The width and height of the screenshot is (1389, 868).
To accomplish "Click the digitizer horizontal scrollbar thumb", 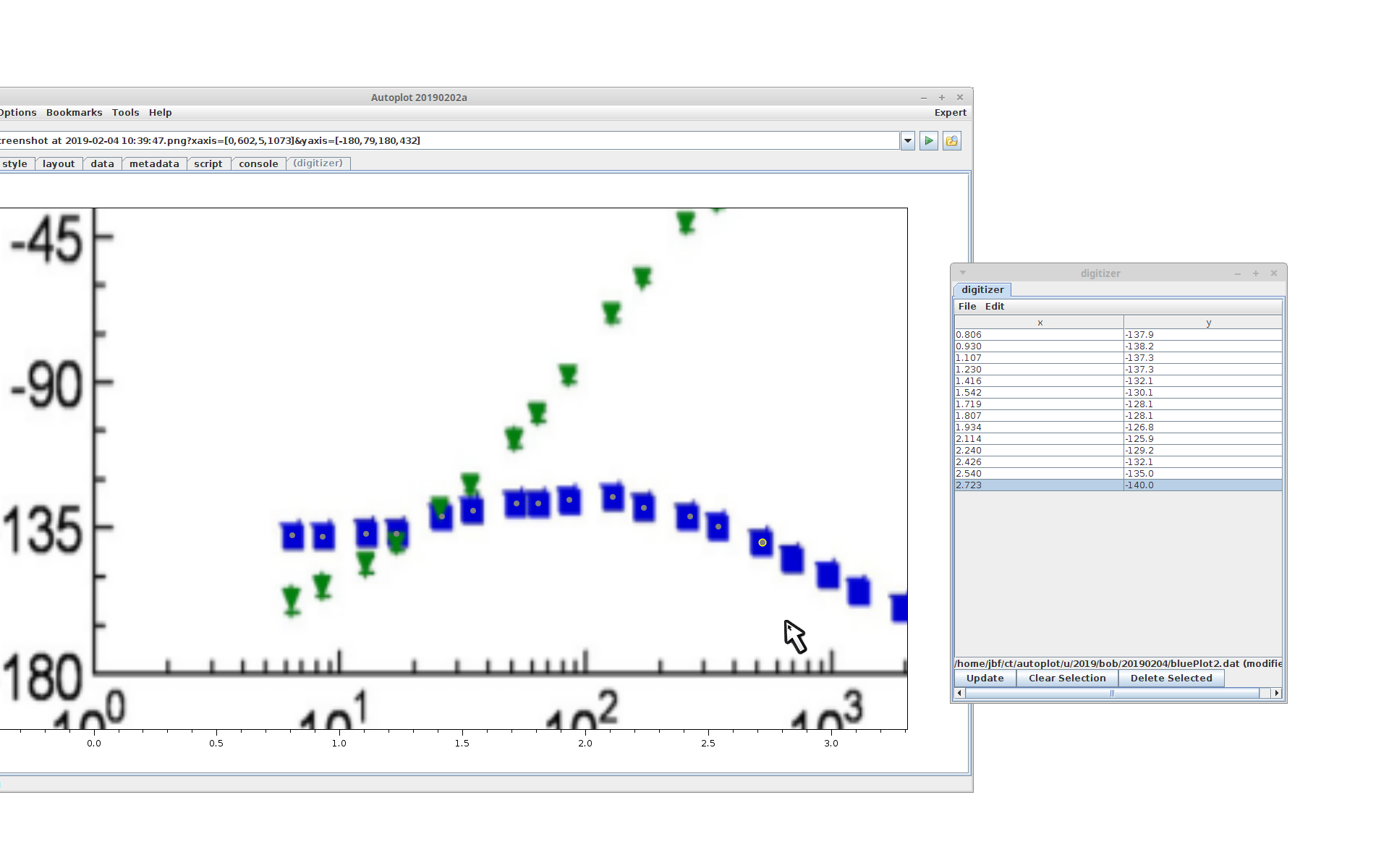I will tap(1112, 693).
